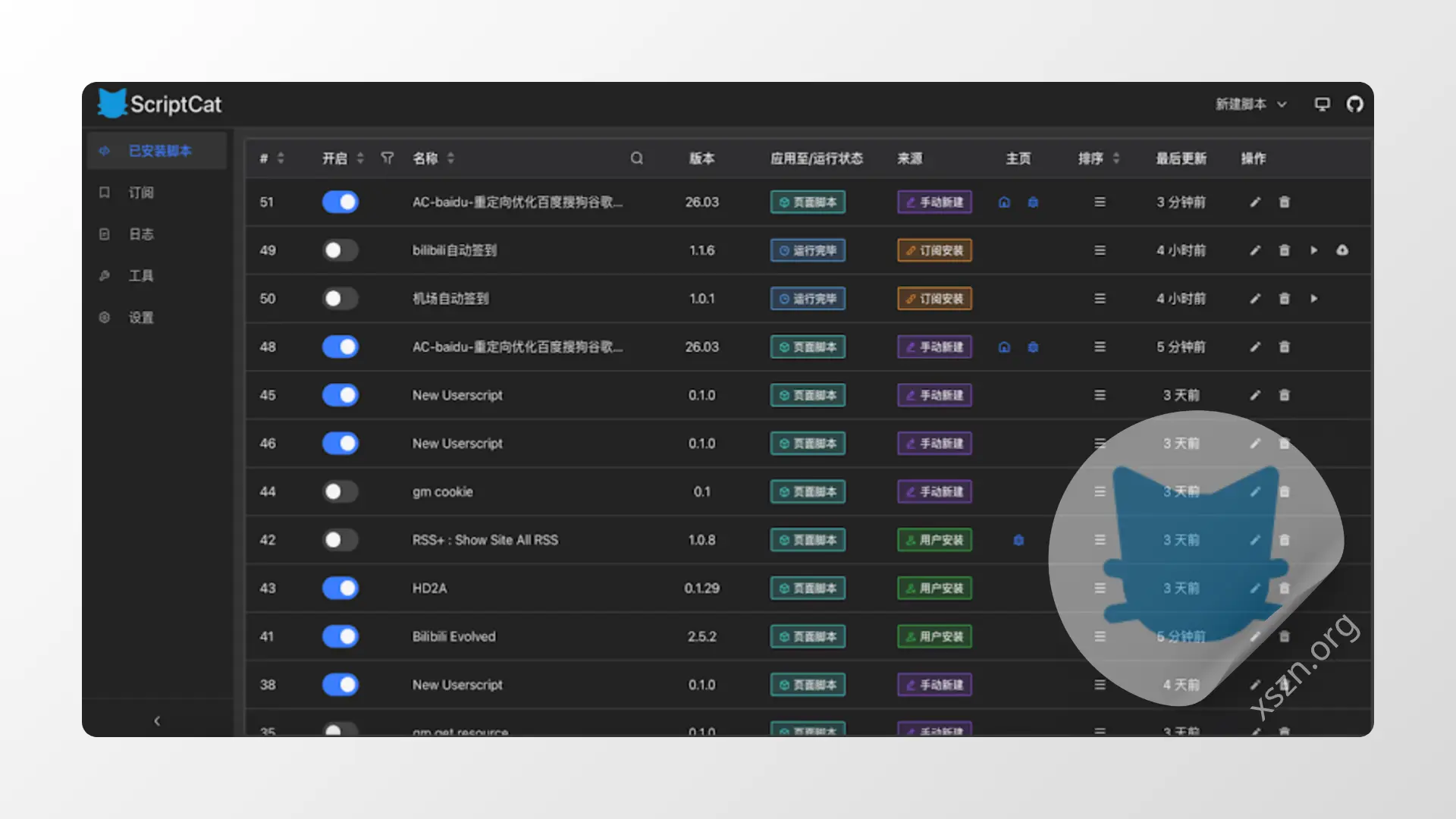Click 手动新建 tag for script 48

934,347
